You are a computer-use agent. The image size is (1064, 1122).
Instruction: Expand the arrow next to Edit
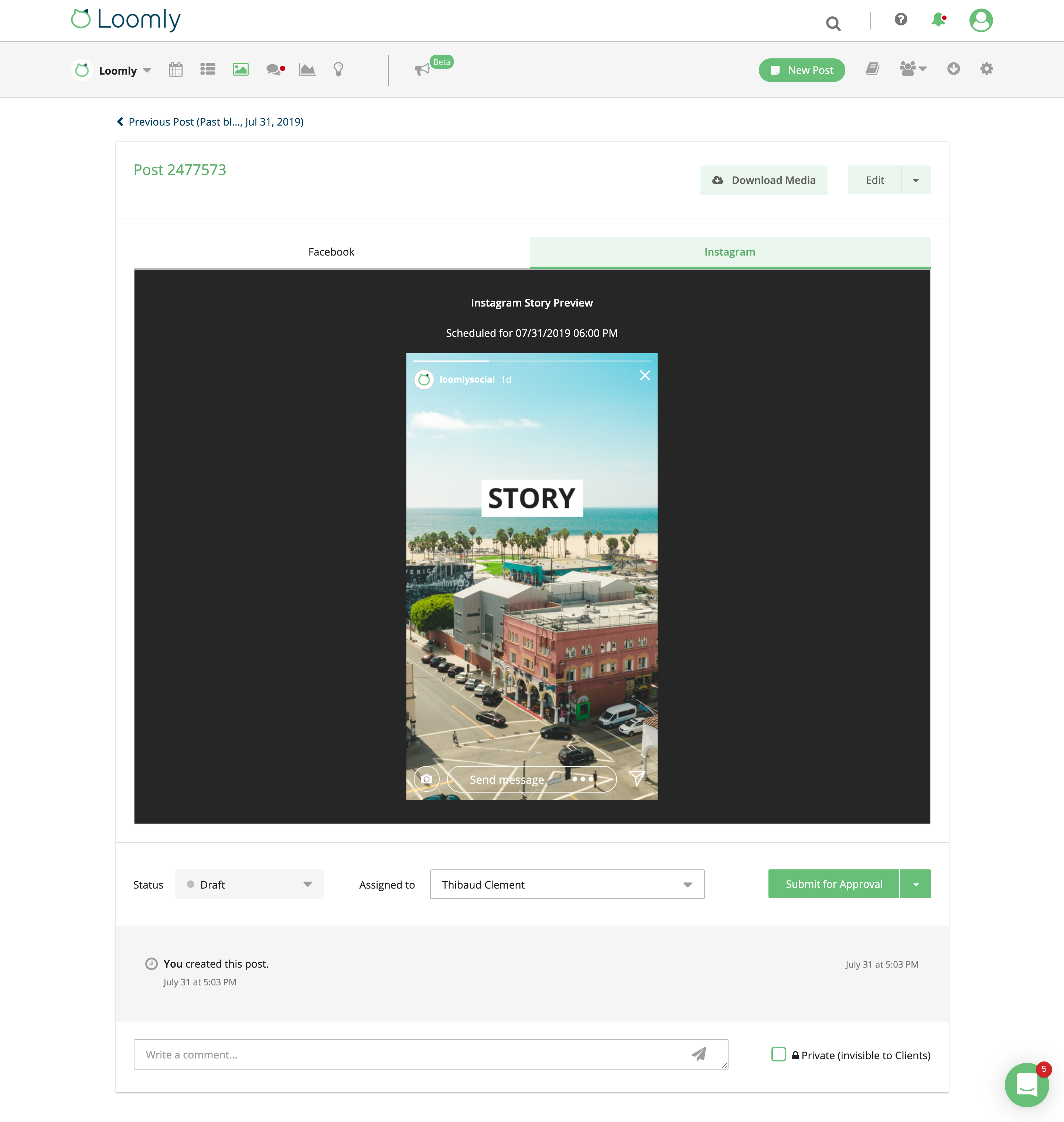[915, 180]
